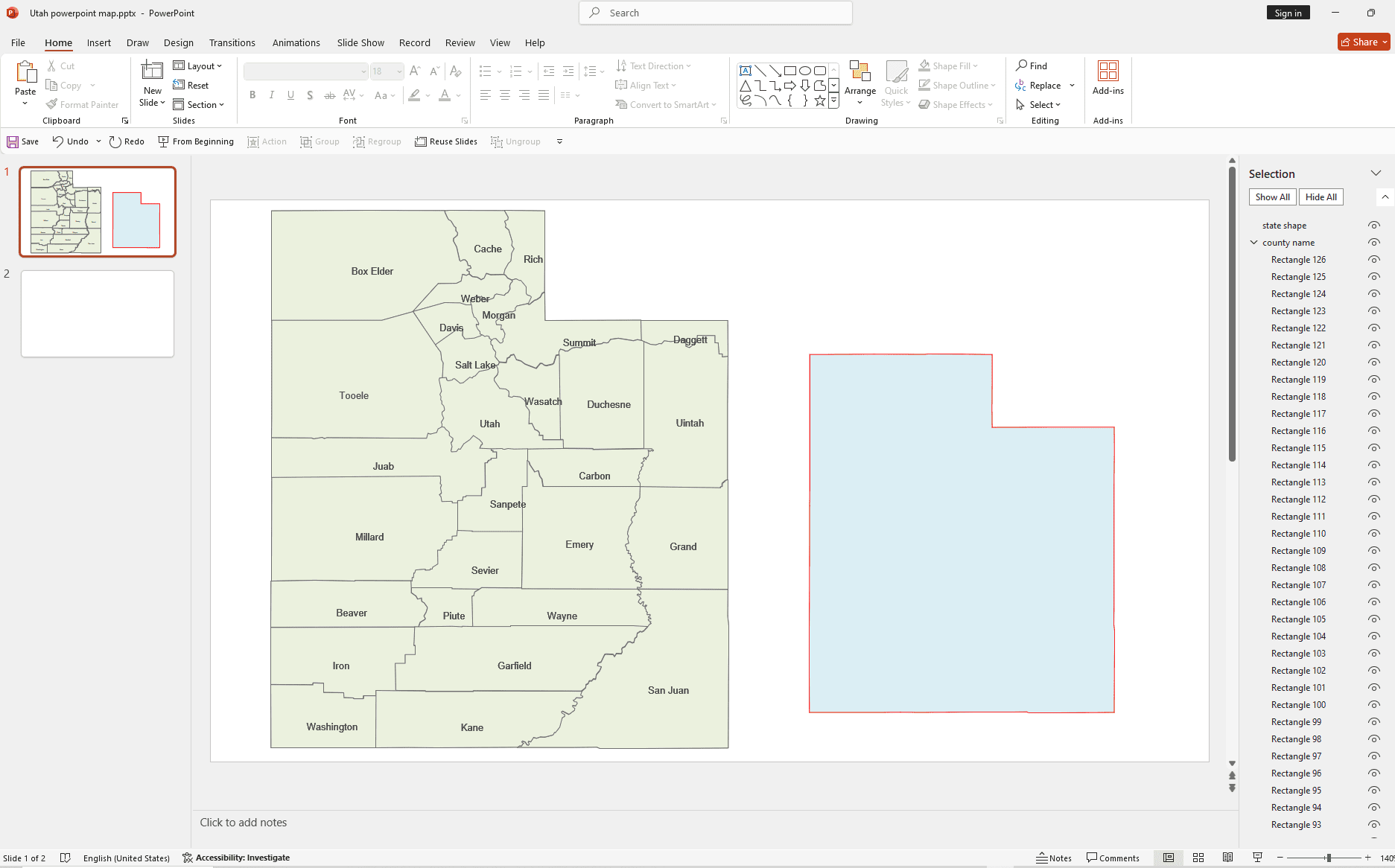The image size is (1395, 868).
Task: Open the Layout dropdown
Action: 198,66
